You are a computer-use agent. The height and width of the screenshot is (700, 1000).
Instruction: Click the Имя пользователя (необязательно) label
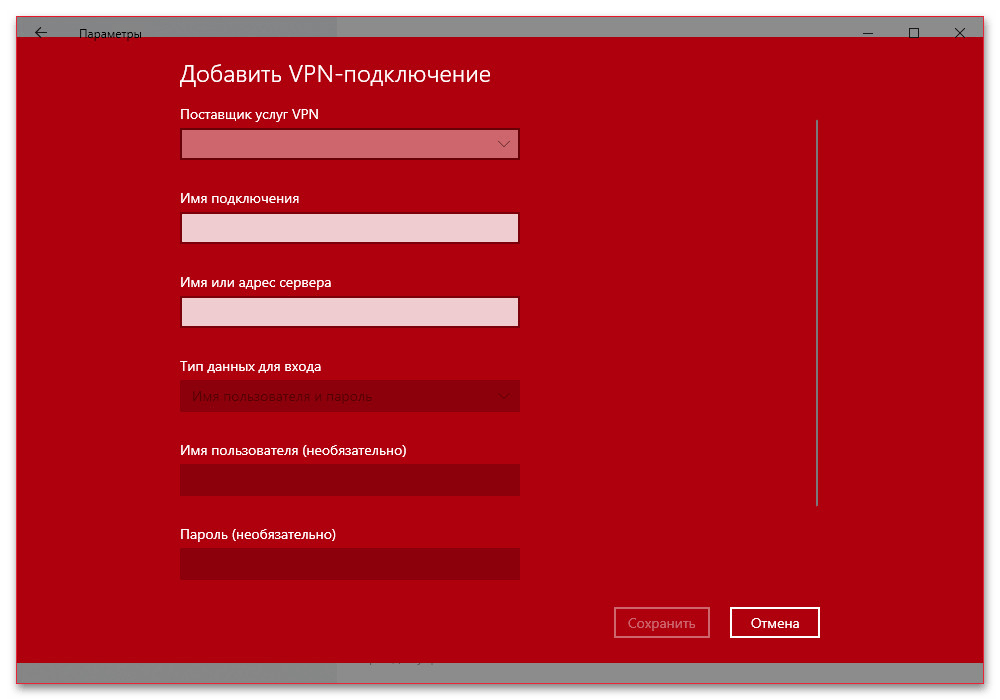tap(293, 451)
